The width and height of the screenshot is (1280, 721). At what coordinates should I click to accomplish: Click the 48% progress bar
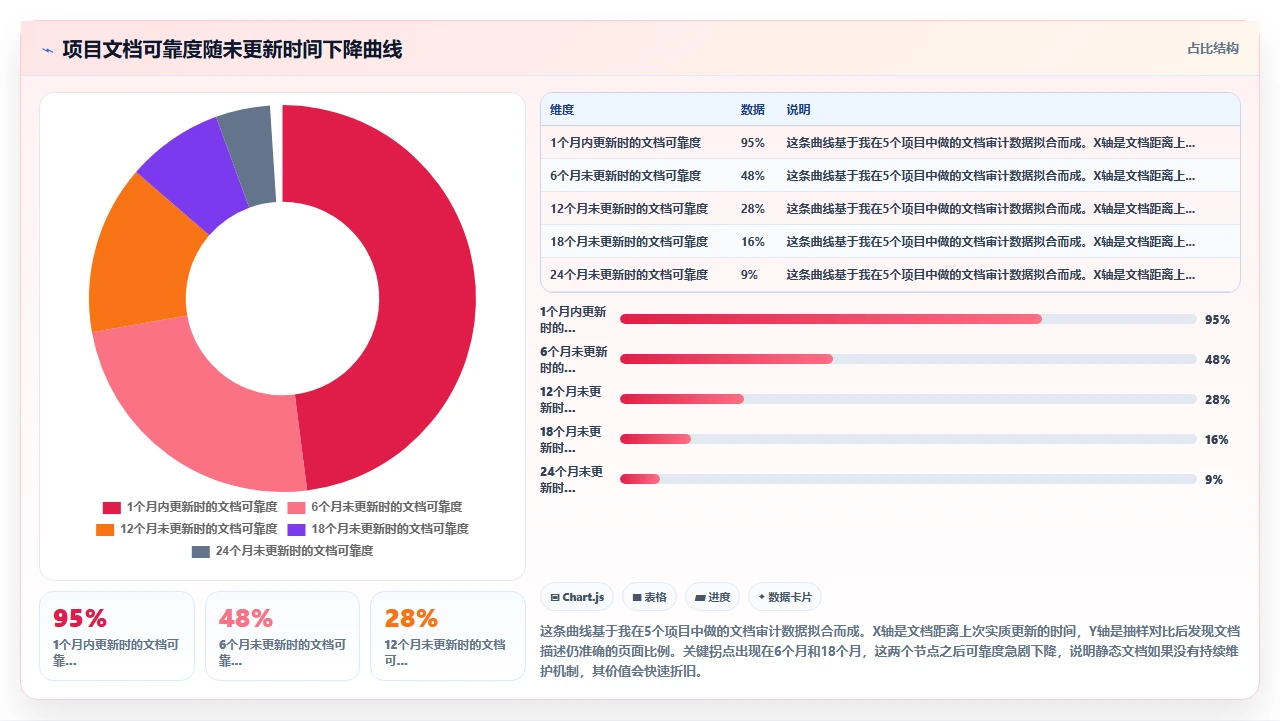(x=908, y=359)
